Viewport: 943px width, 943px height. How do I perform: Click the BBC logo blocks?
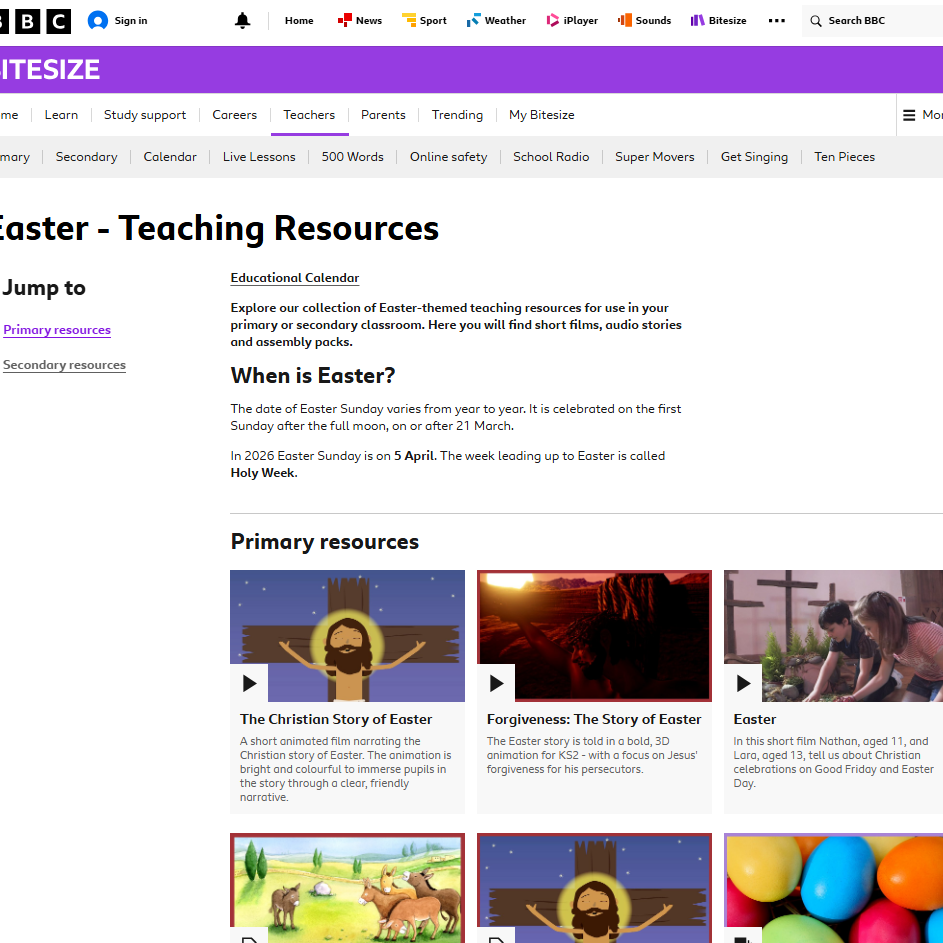(35, 21)
